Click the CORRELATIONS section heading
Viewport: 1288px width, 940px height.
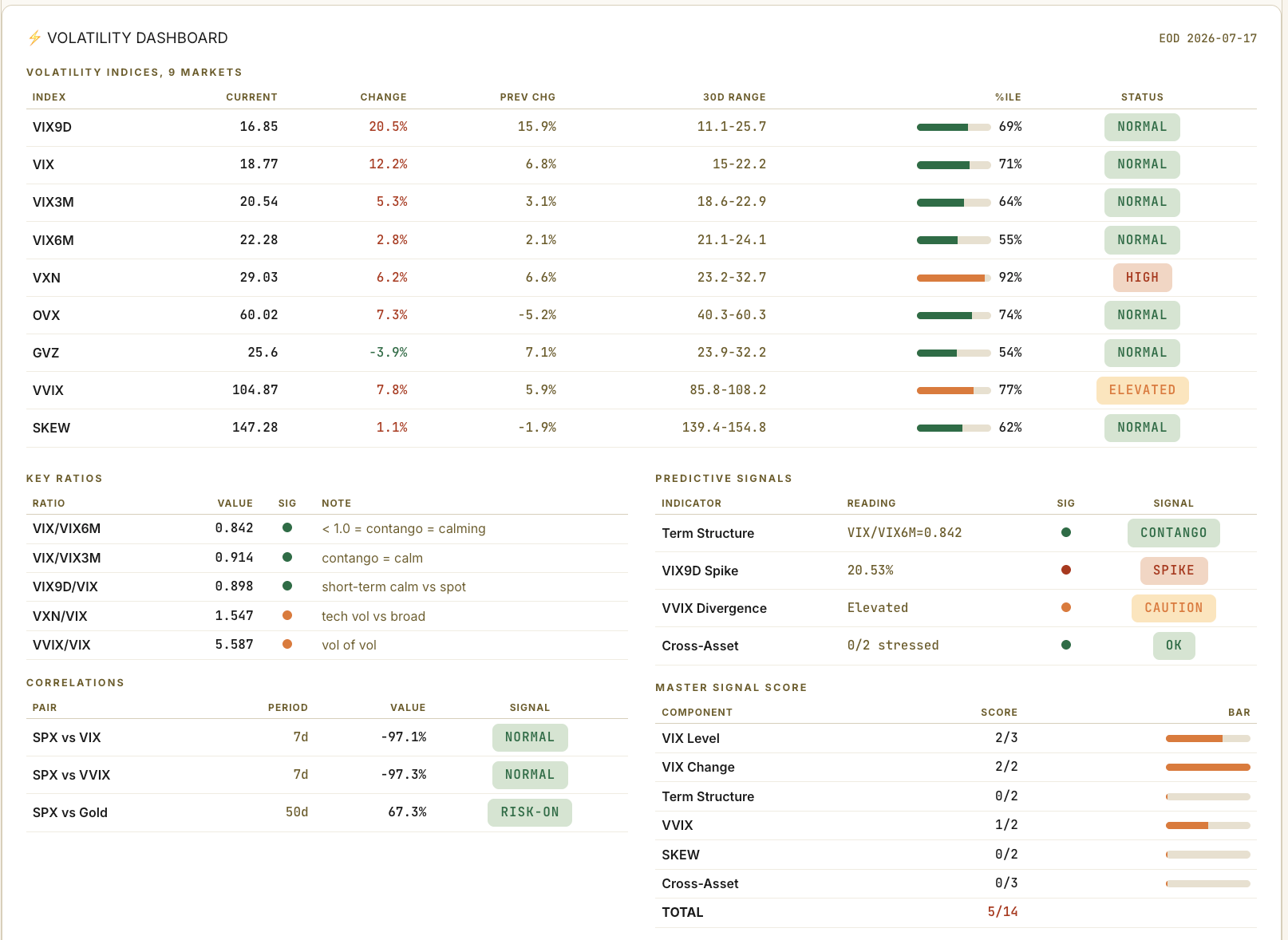pos(75,683)
